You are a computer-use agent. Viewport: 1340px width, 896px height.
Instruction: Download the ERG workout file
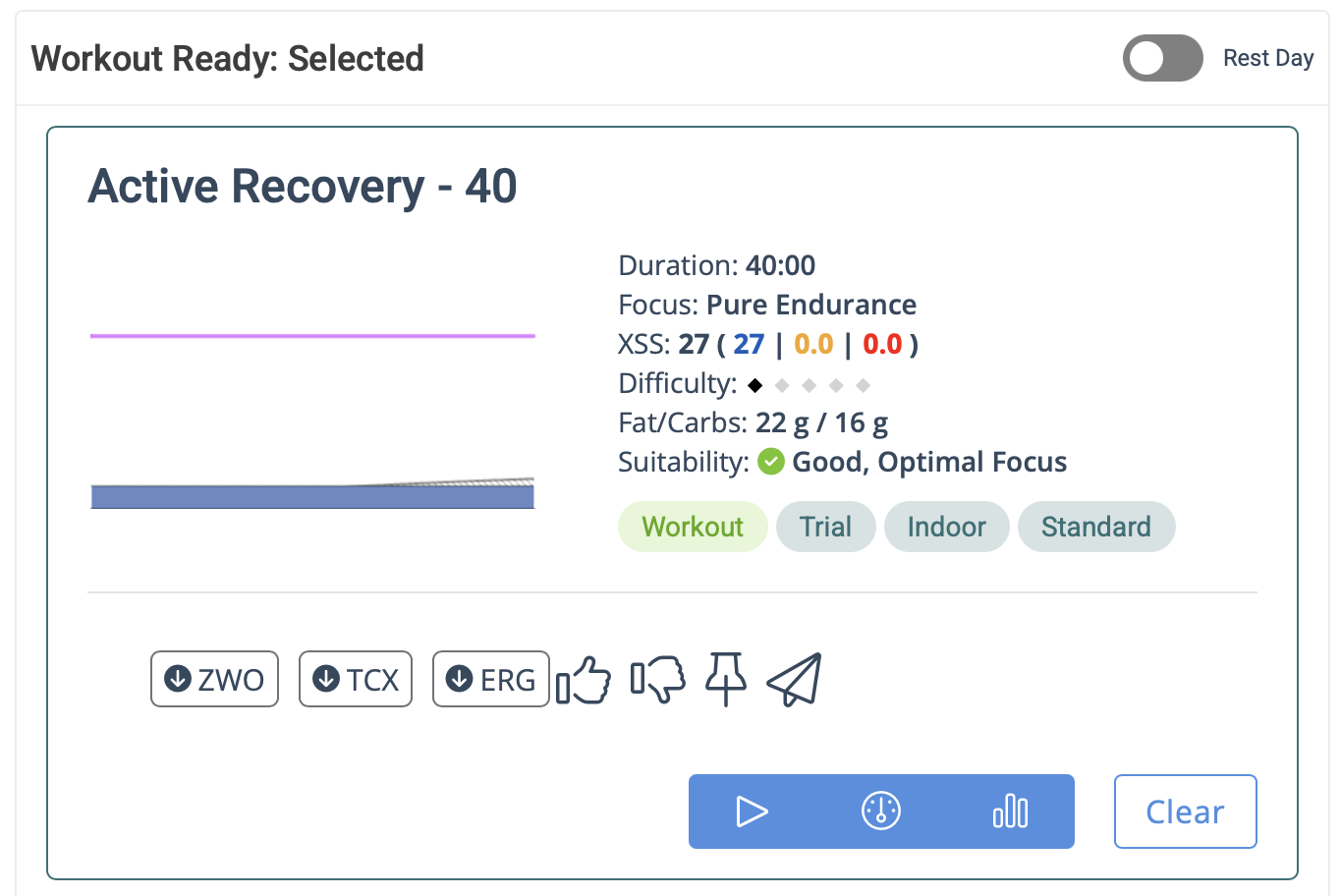(x=490, y=679)
